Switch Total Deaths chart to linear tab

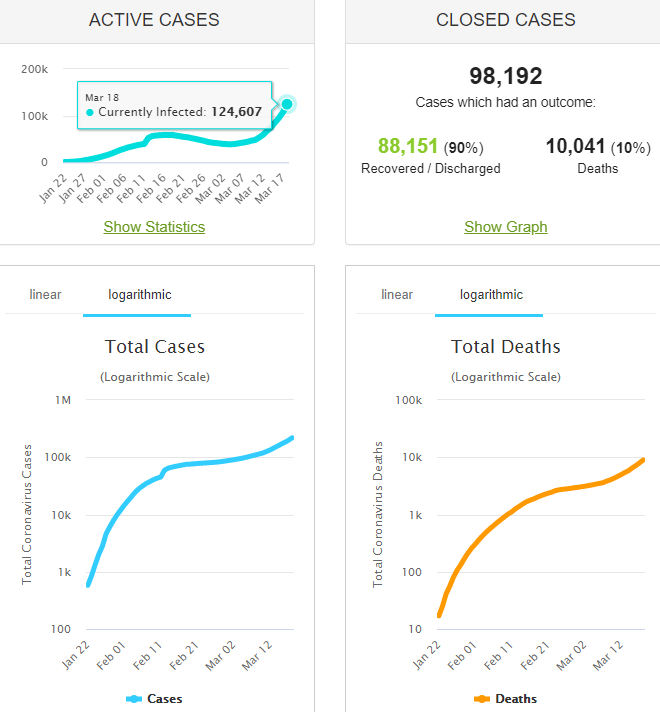[397, 295]
